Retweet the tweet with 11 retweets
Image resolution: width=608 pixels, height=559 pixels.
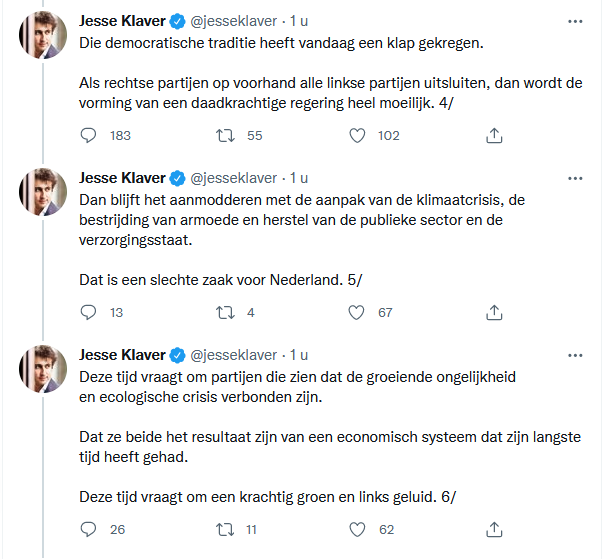coord(225,529)
